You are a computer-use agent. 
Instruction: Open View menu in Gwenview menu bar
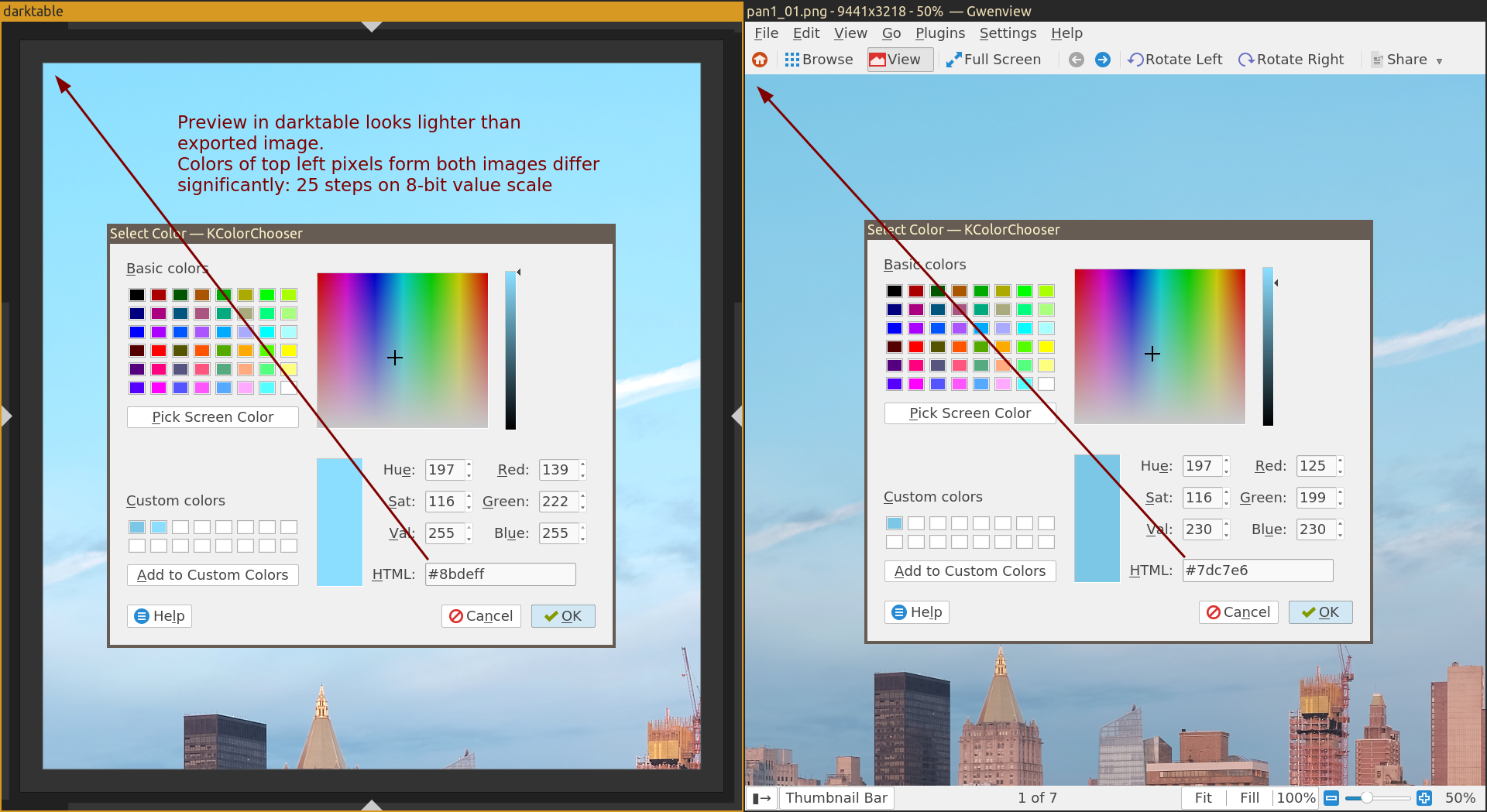[x=850, y=33]
